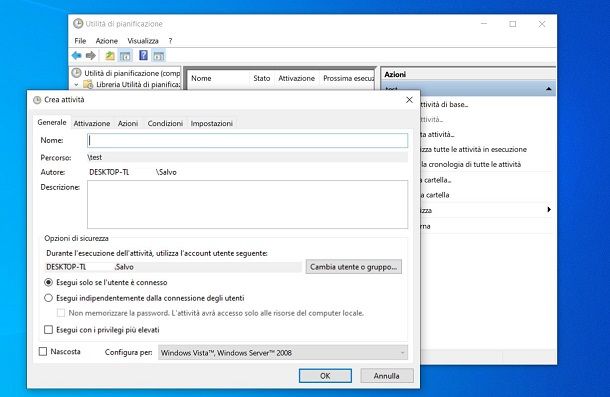Image resolution: width=610 pixels, height=397 pixels.
Task: Select 'Libreria Utilità di pianifica' tree node
Action: click(138, 84)
